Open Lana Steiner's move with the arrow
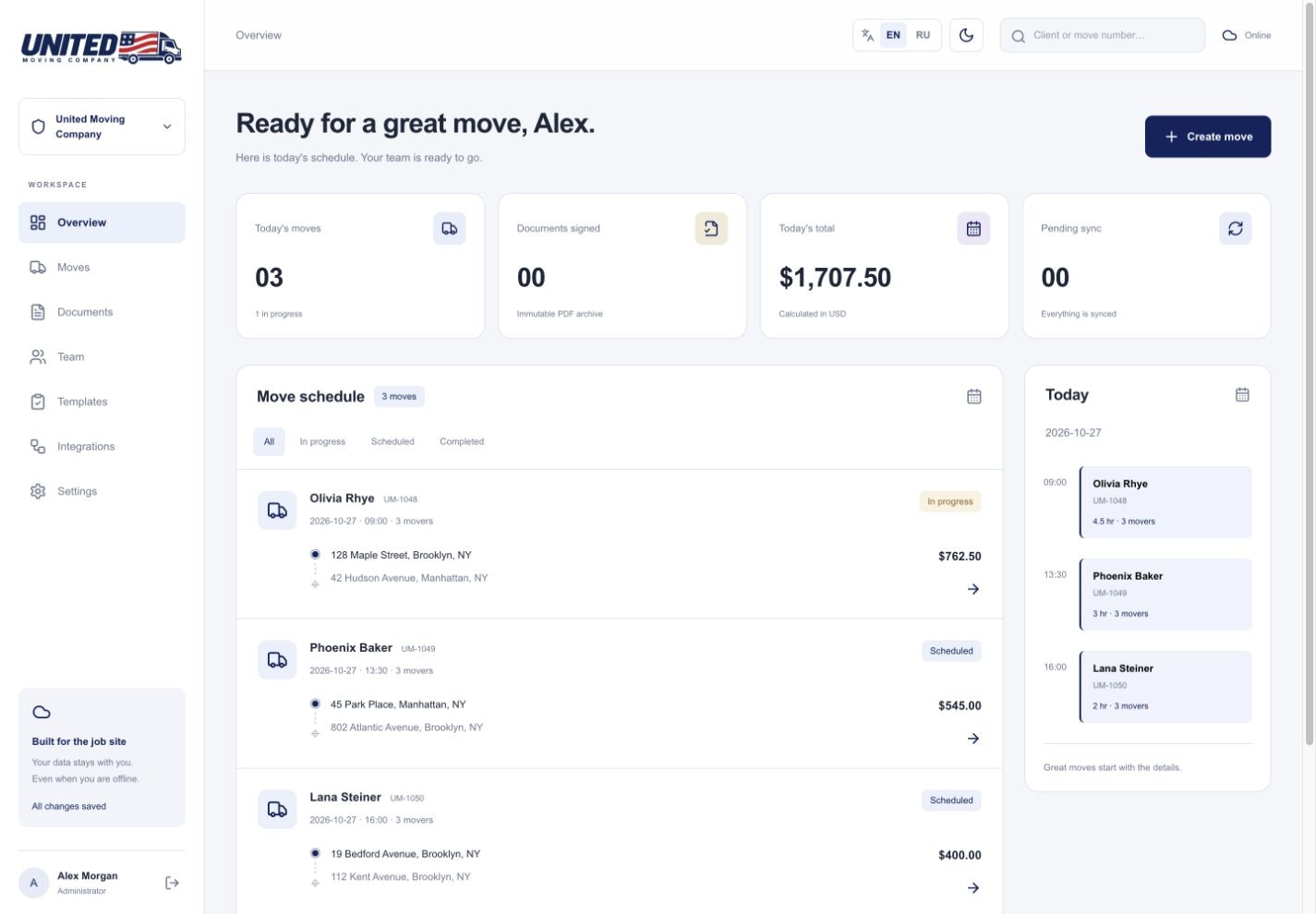Image resolution: width=1316 pixels, height=914 pixels. coord(972,888)
